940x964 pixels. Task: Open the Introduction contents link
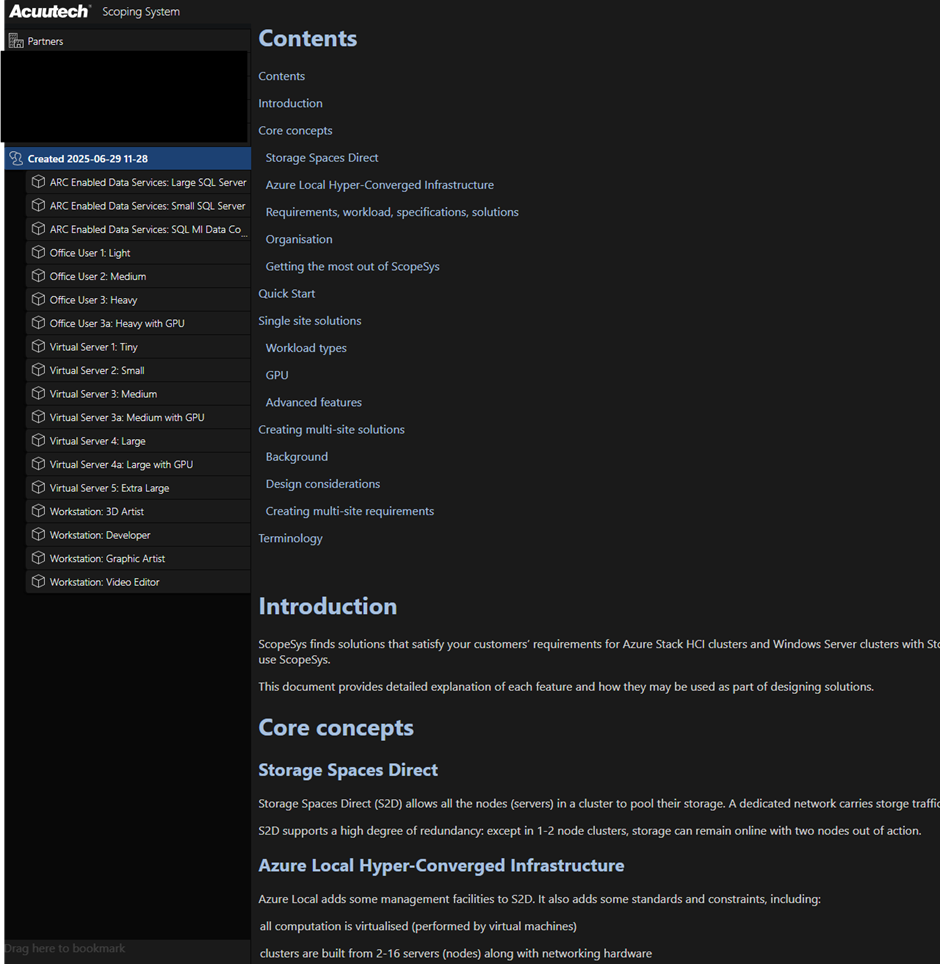click(290, 103)
